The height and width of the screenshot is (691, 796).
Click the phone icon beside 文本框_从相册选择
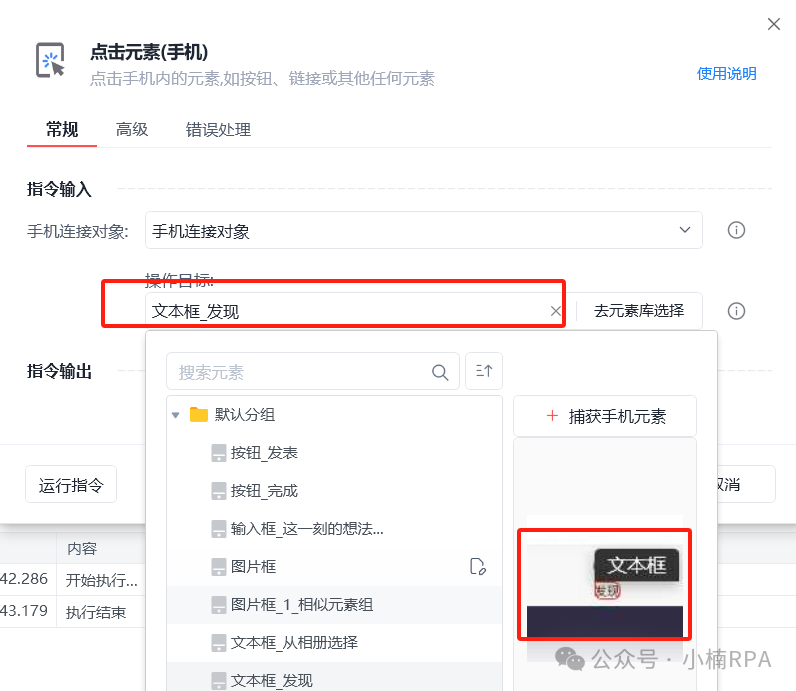[x=219, y=643]
